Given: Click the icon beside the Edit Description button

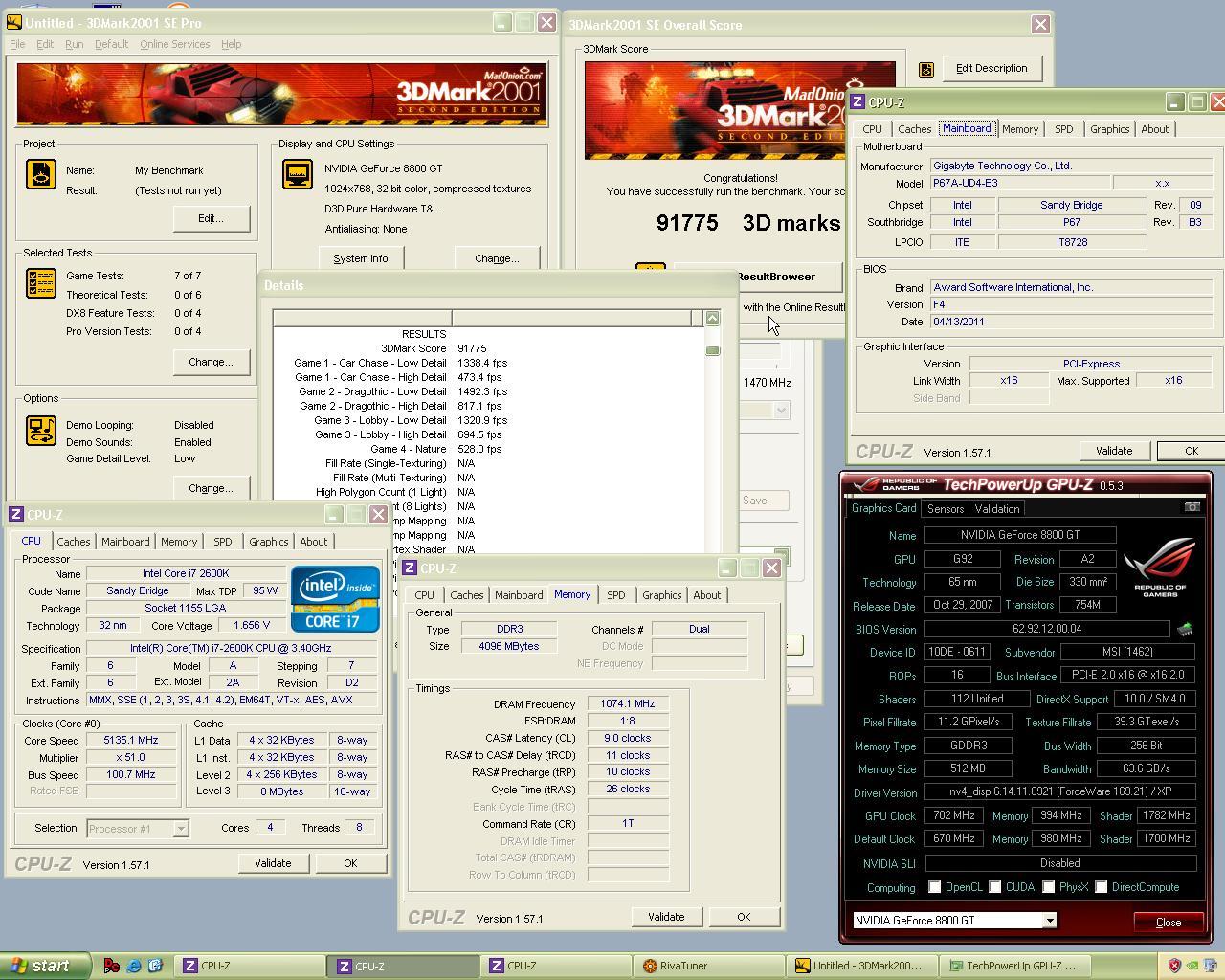Looking at the screenshot, I should coord(925,69).
